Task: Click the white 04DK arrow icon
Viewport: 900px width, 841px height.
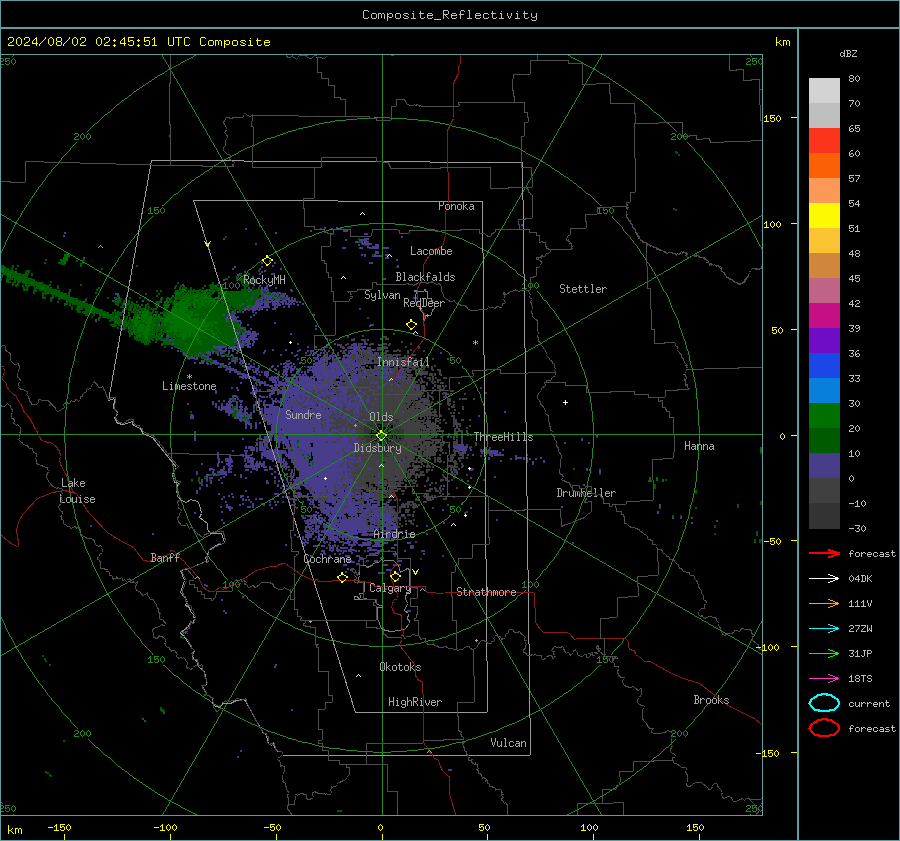Action: point(824,578)
